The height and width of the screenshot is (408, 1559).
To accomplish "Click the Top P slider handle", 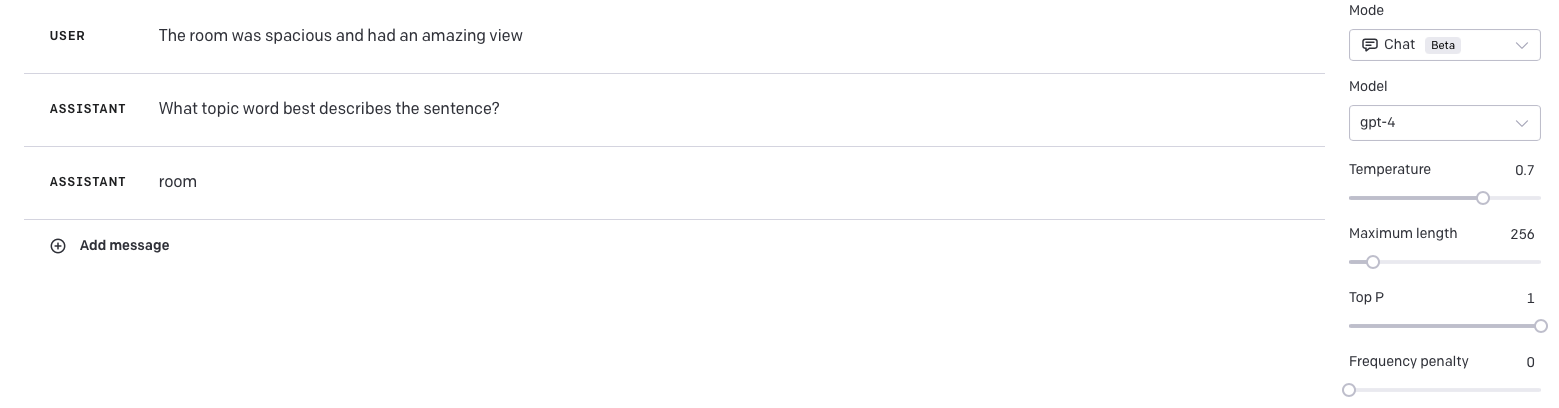I will pos(1540,326).
